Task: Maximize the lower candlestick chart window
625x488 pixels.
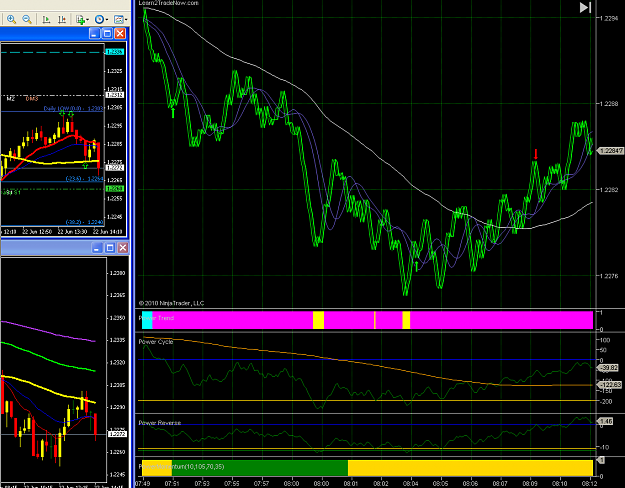Action: pos(110,248)
